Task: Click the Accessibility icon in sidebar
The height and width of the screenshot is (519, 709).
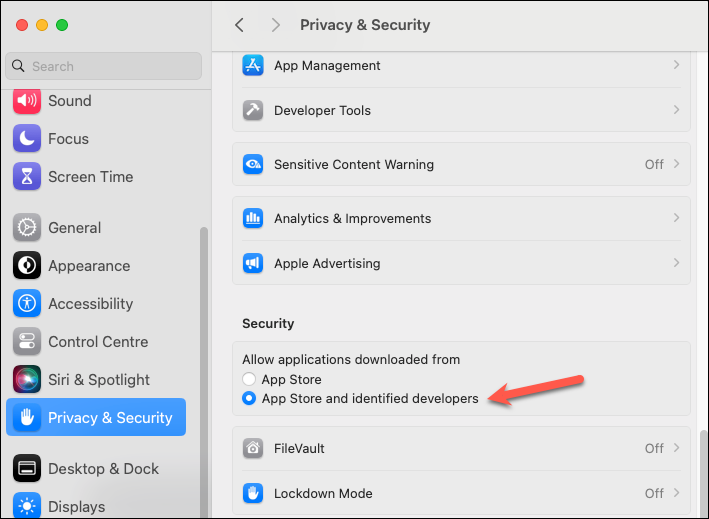Action: pyautogui.click(x=27, y=303)
